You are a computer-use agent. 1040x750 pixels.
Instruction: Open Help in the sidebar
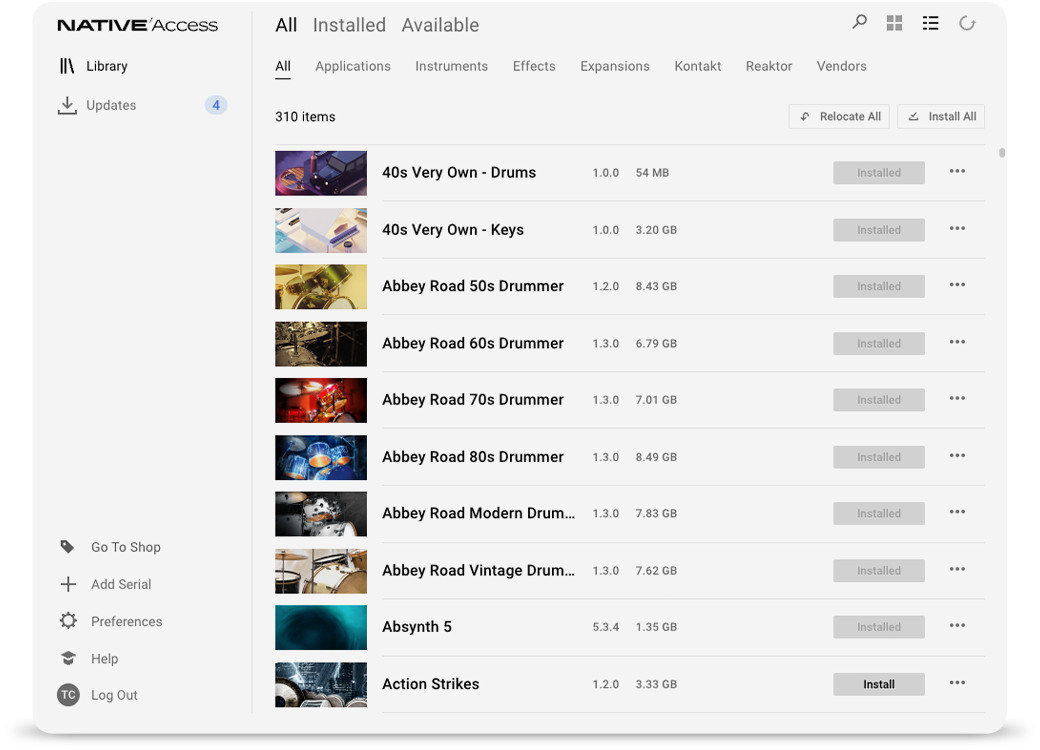point(104,658)
